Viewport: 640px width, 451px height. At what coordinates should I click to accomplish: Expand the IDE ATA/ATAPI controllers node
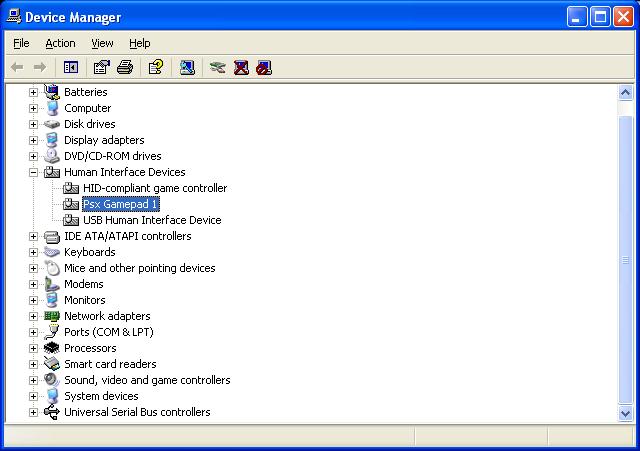coord(33,236)
